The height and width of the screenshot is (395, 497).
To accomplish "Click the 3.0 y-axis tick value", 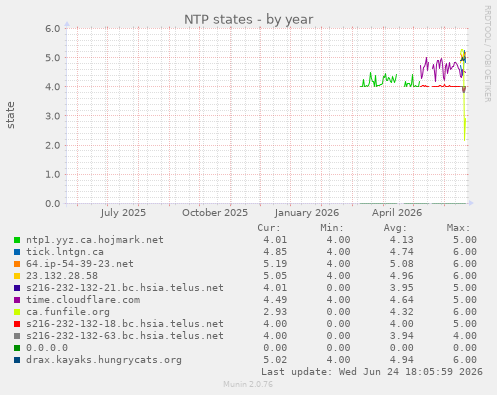I will (x=53, y=116).
